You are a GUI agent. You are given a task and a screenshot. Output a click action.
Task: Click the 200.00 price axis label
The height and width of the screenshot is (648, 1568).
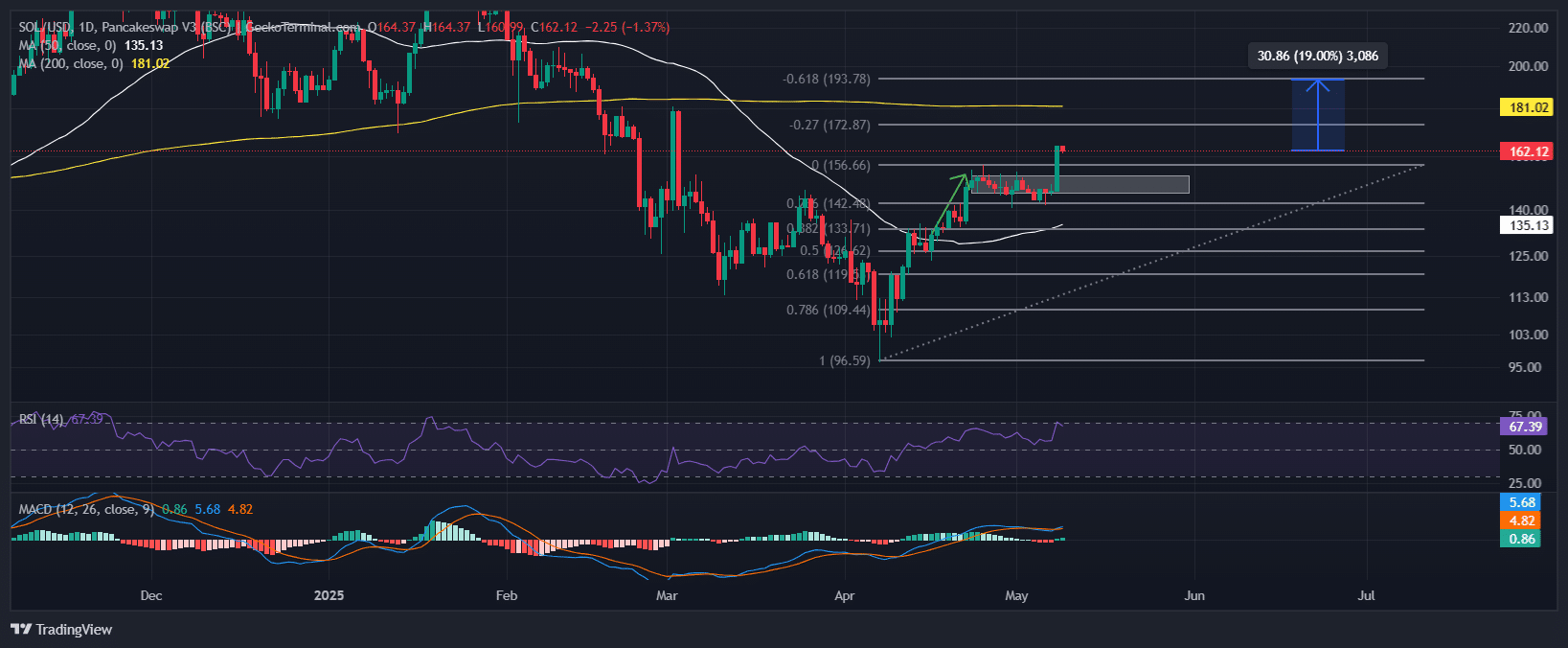point(1528,66)
